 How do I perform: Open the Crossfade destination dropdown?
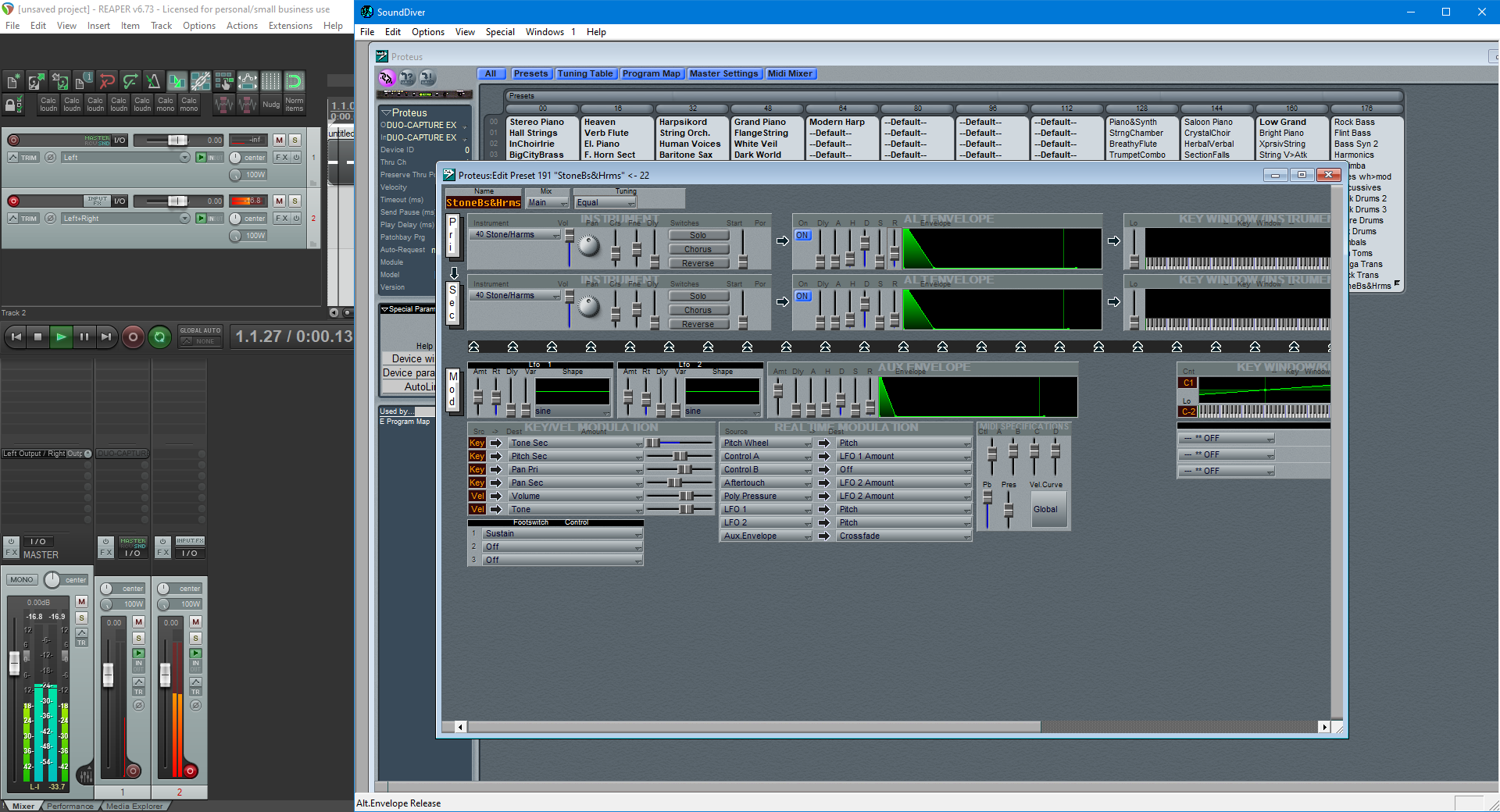click(x=904, y=536)
